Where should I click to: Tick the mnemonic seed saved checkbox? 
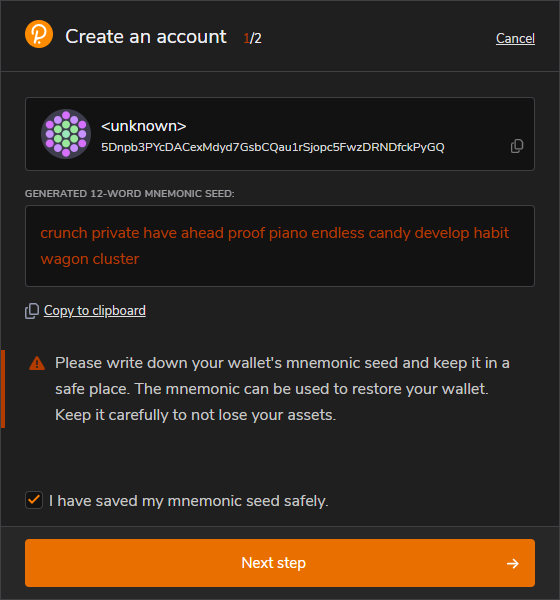point(34,500)
